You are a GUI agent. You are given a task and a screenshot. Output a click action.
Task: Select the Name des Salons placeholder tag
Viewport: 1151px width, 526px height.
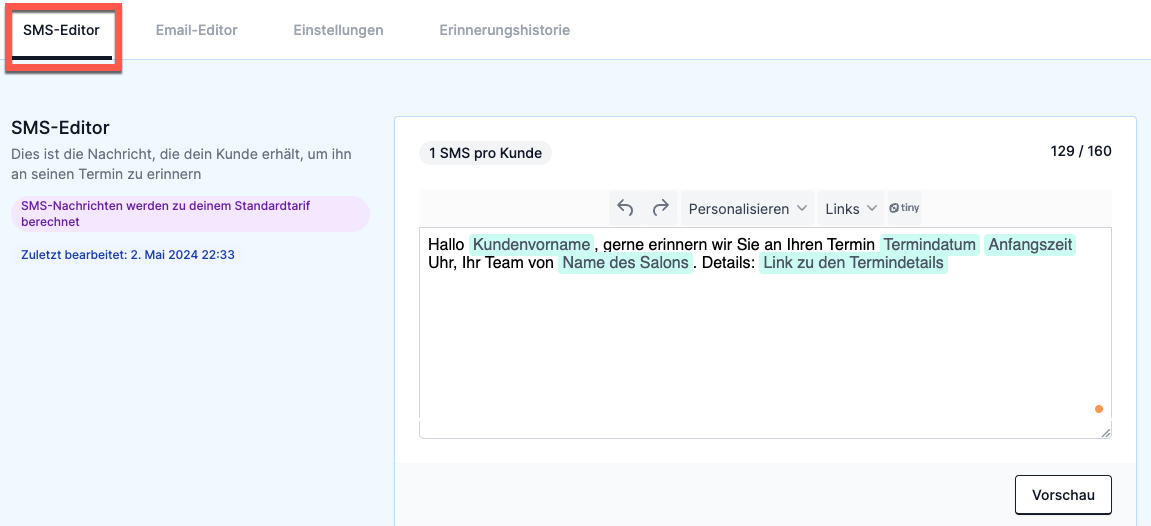[x=625, y=263]
